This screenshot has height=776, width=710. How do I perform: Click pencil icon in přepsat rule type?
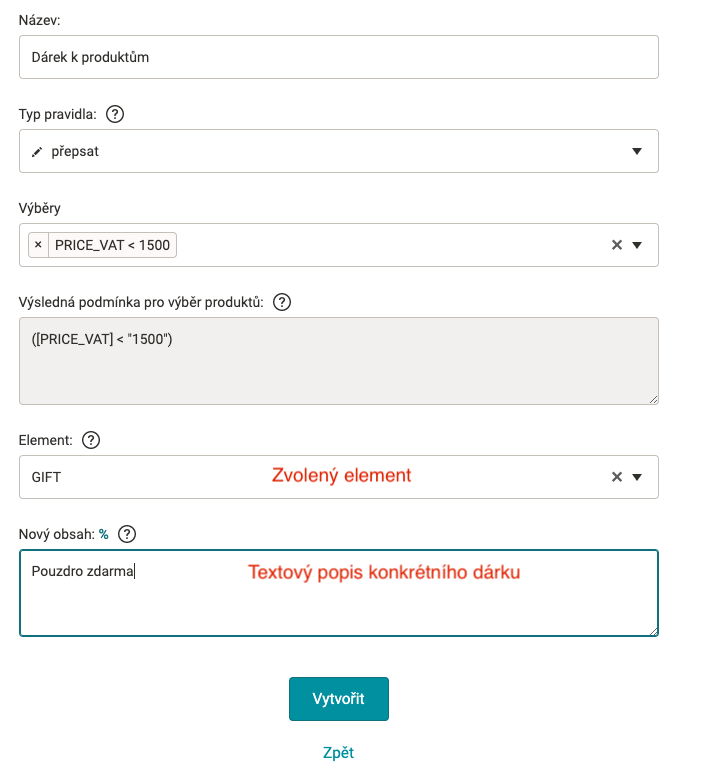37,152
